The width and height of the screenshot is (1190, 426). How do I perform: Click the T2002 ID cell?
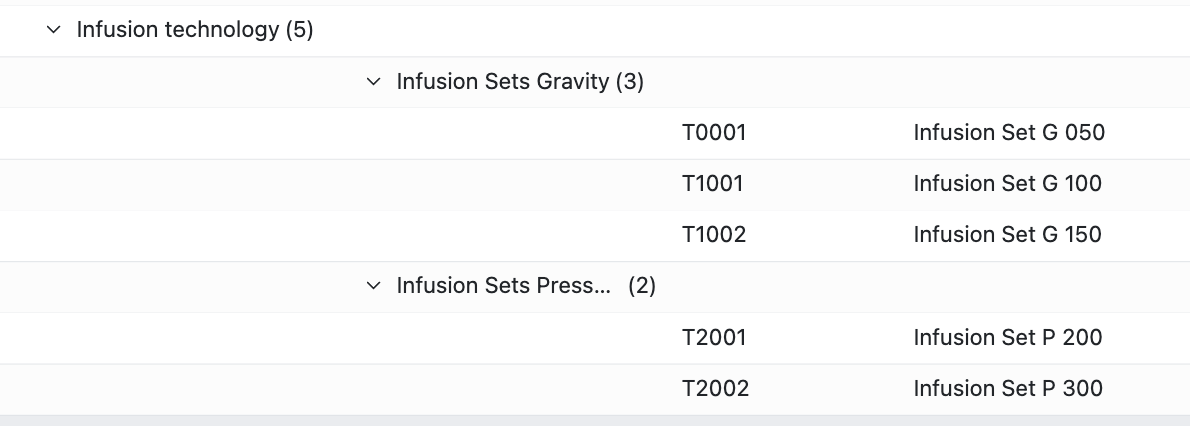(716, 389)
